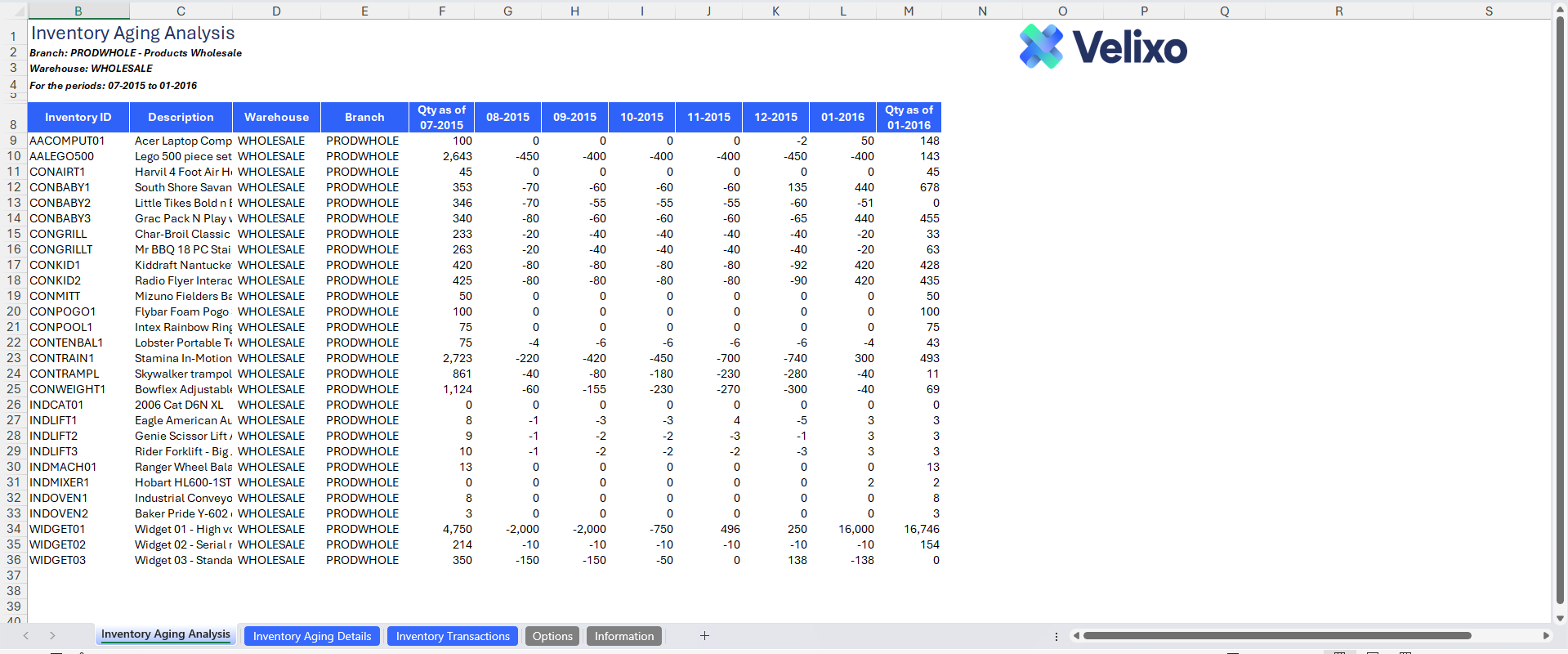Open the Options sheet tab
This screenshot has width=1568, height=654.
pyautogui.click(x=552, y=636)
